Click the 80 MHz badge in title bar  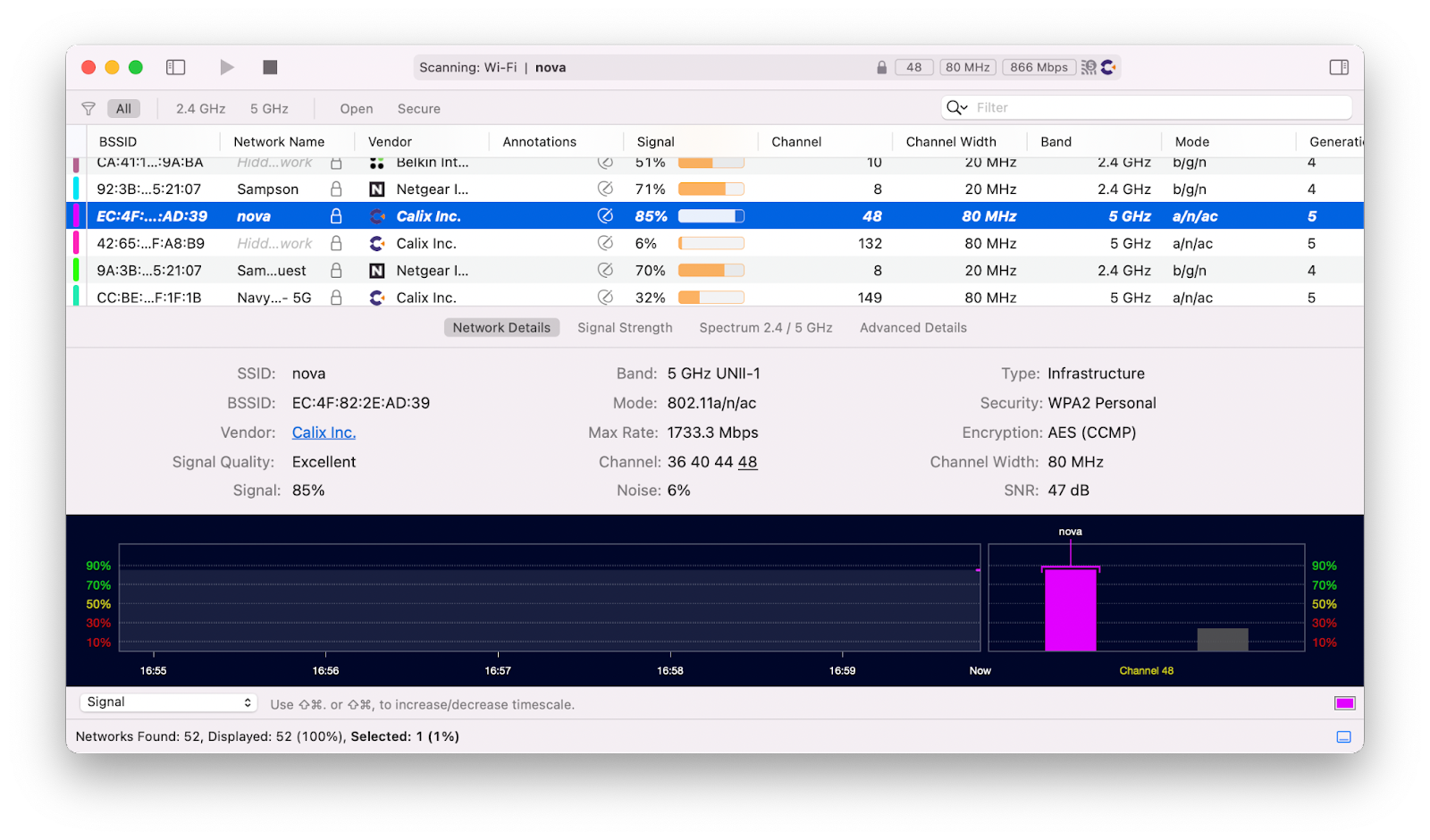968,67
